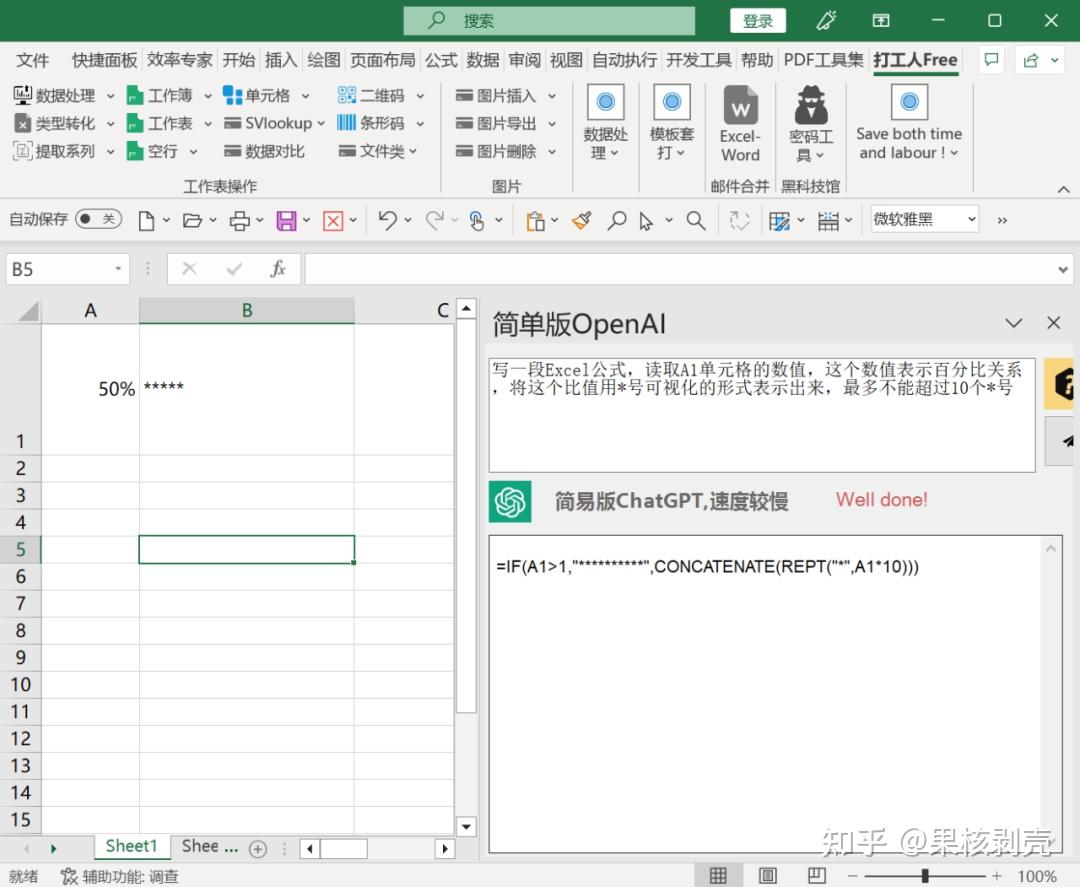Create a new blank file from quick toolbar
This screenshot has width=1080, height=887.
[146, 220]
